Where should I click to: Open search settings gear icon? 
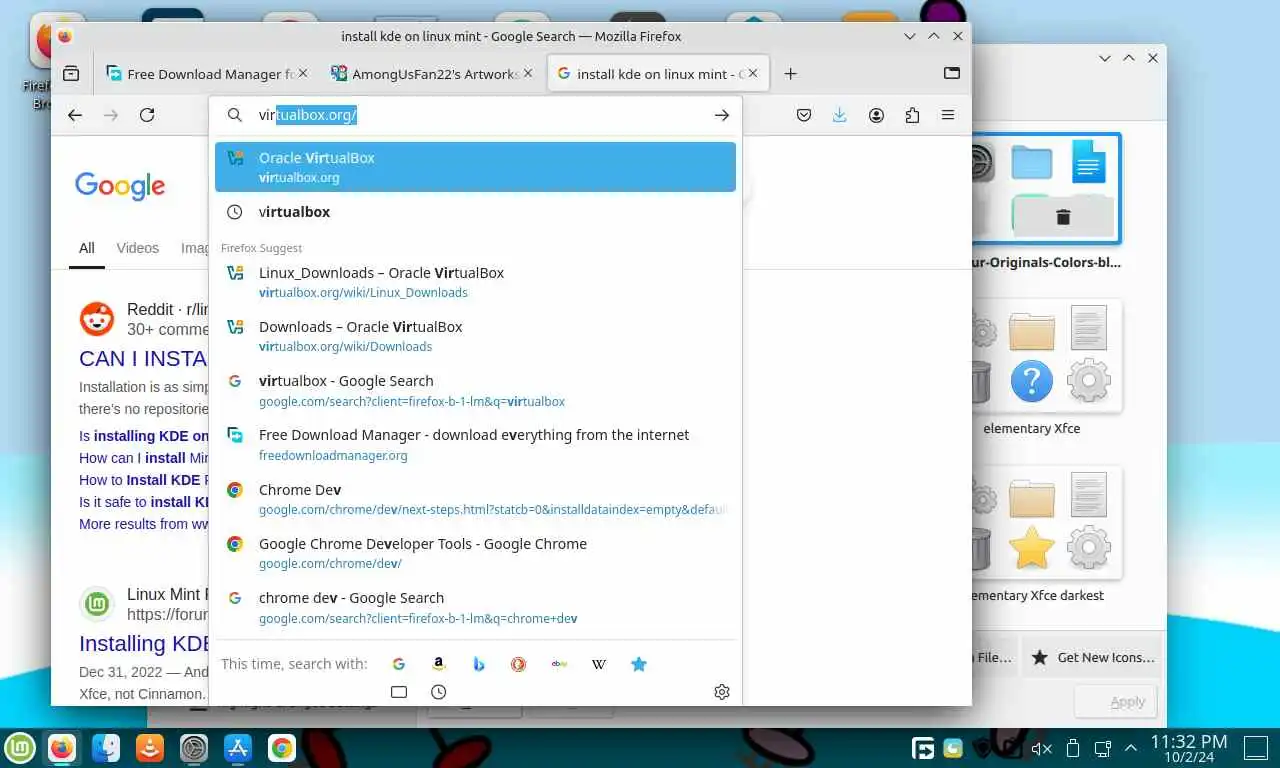[722, 692]
